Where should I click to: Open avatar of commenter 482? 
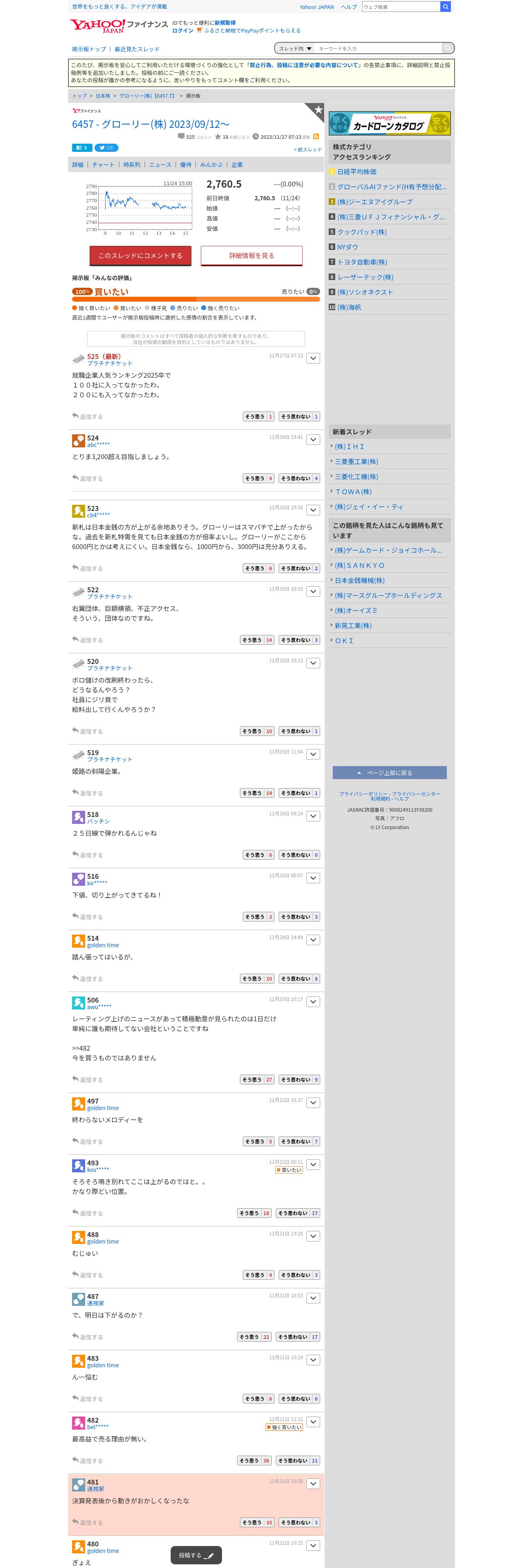pos(79,1423)
